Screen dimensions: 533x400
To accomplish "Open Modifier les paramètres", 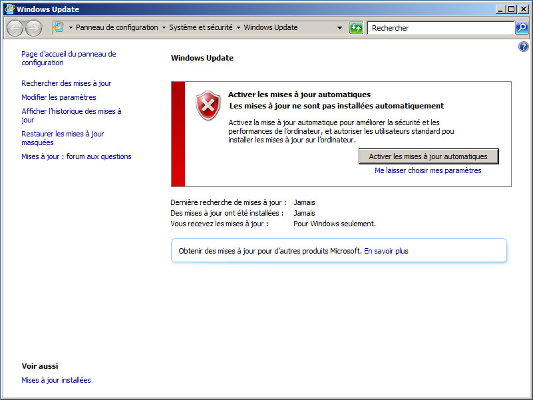I will click(x=59, y=97).
